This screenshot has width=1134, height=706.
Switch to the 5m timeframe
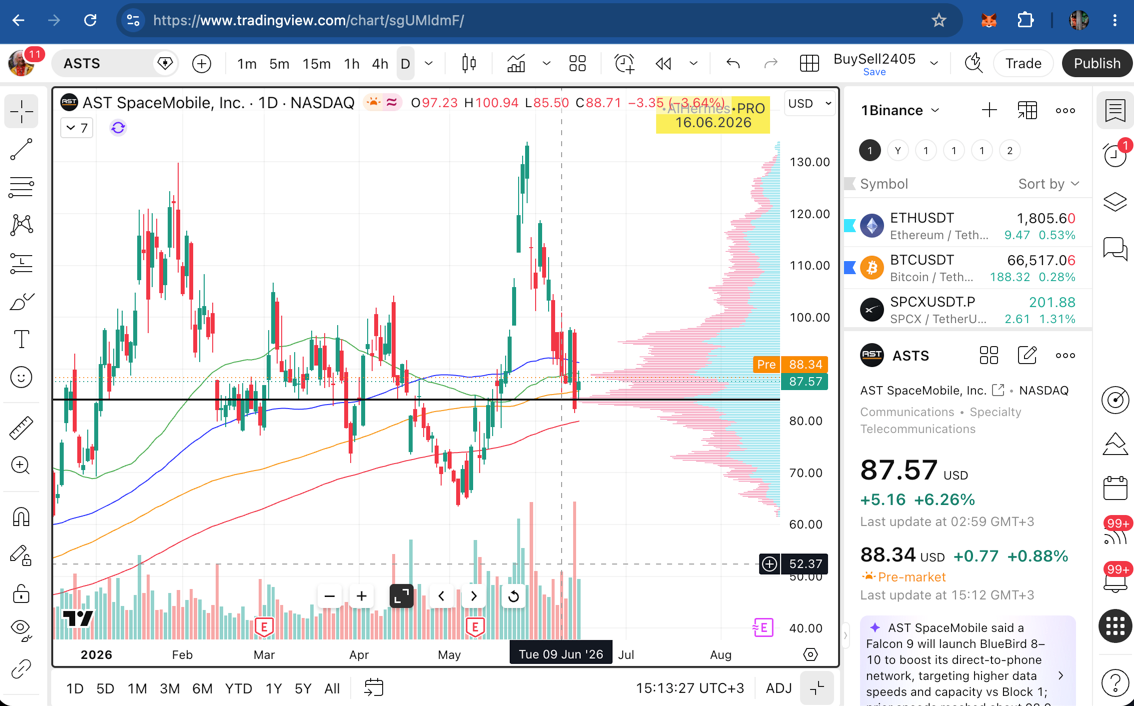pos(279,64)
